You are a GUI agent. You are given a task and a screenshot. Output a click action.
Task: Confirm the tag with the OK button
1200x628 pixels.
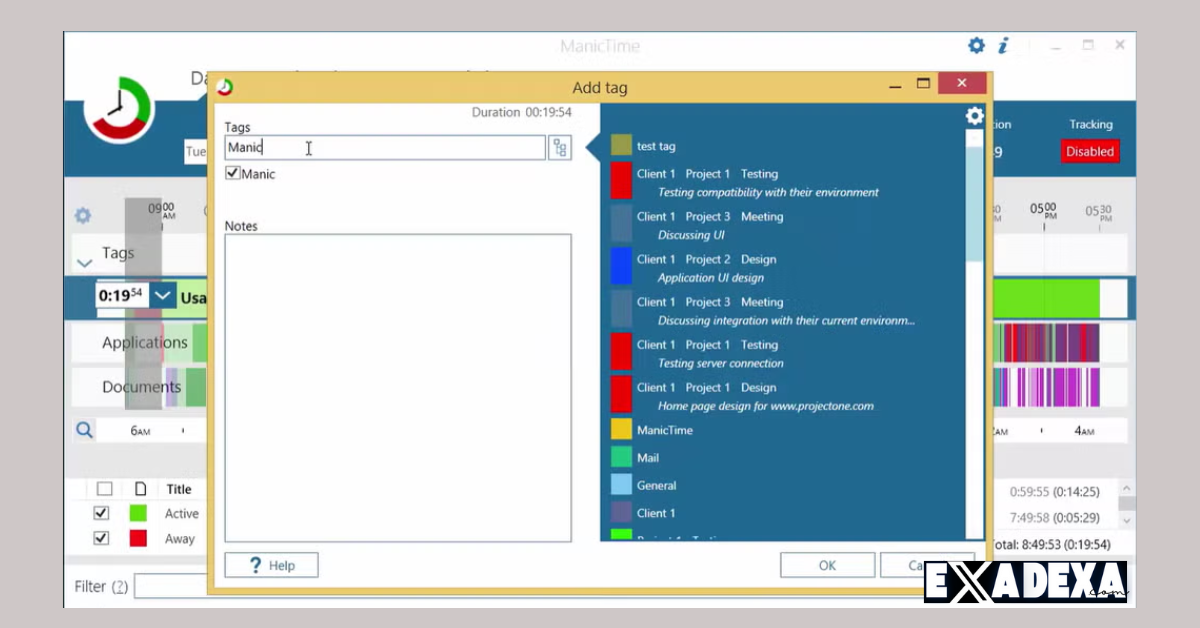point(827,564)
